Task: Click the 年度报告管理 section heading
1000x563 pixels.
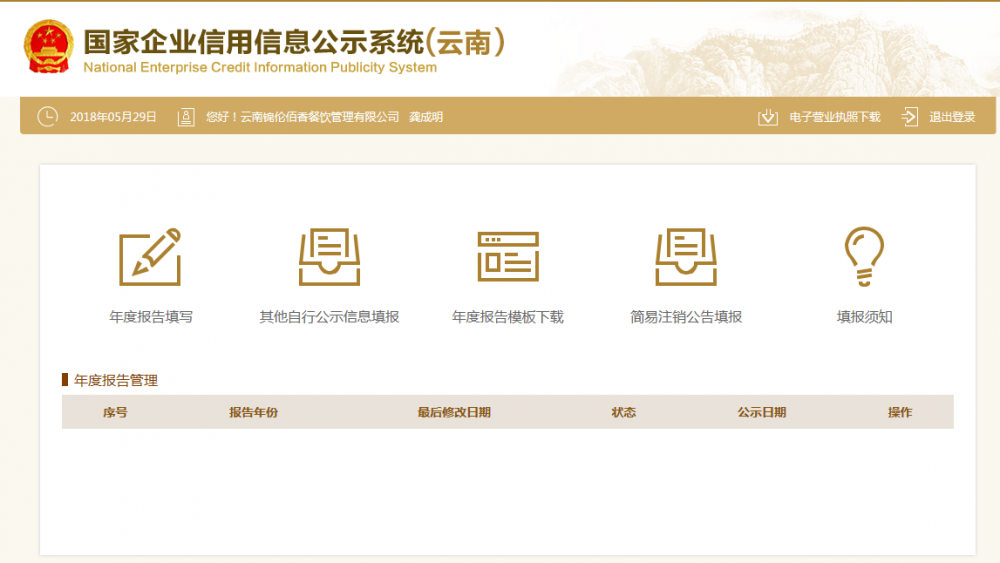Action: pos(115,381)
